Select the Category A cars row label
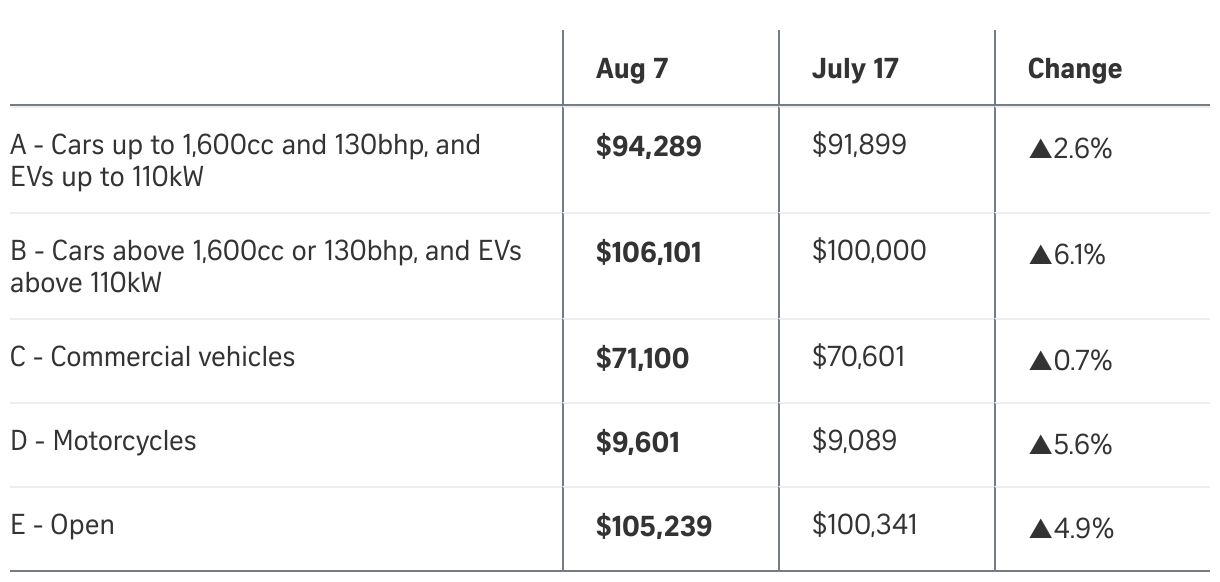Viewport: 1220px width, 582px height. click(245, 161)
